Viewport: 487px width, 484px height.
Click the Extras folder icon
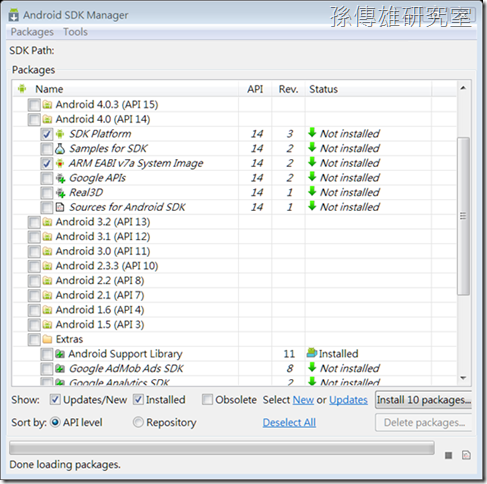click(x=47, y=340)
